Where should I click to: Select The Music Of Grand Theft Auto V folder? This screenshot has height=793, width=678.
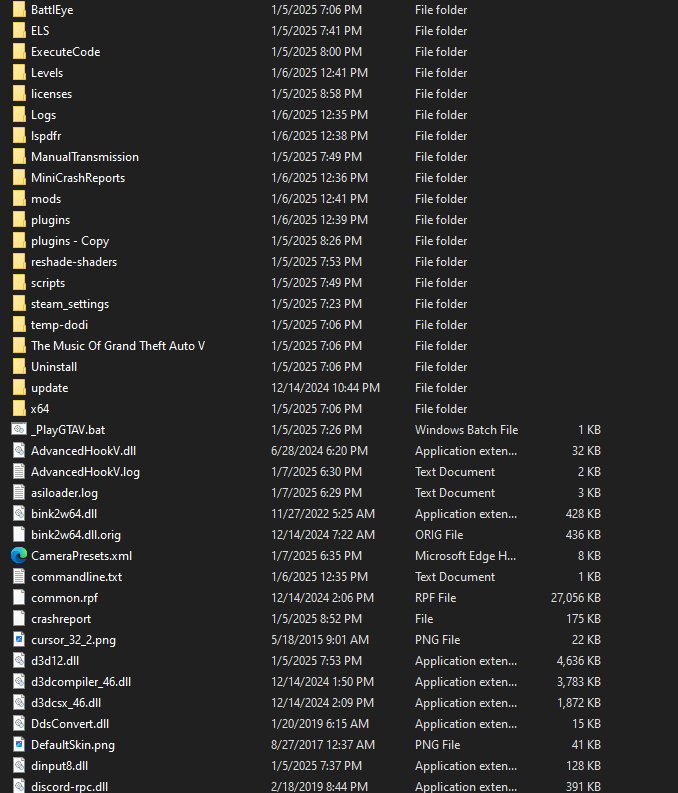pos(118,346)
